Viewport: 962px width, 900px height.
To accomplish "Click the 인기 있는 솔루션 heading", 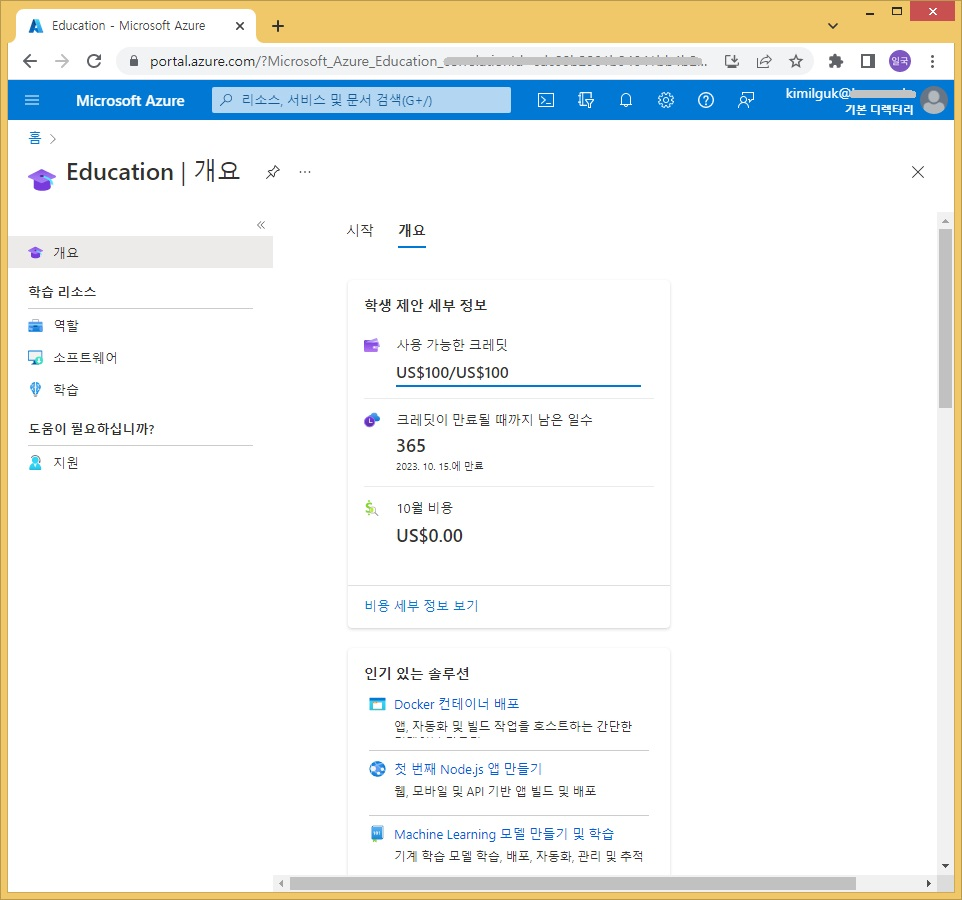I will click(x=417, y=674).
